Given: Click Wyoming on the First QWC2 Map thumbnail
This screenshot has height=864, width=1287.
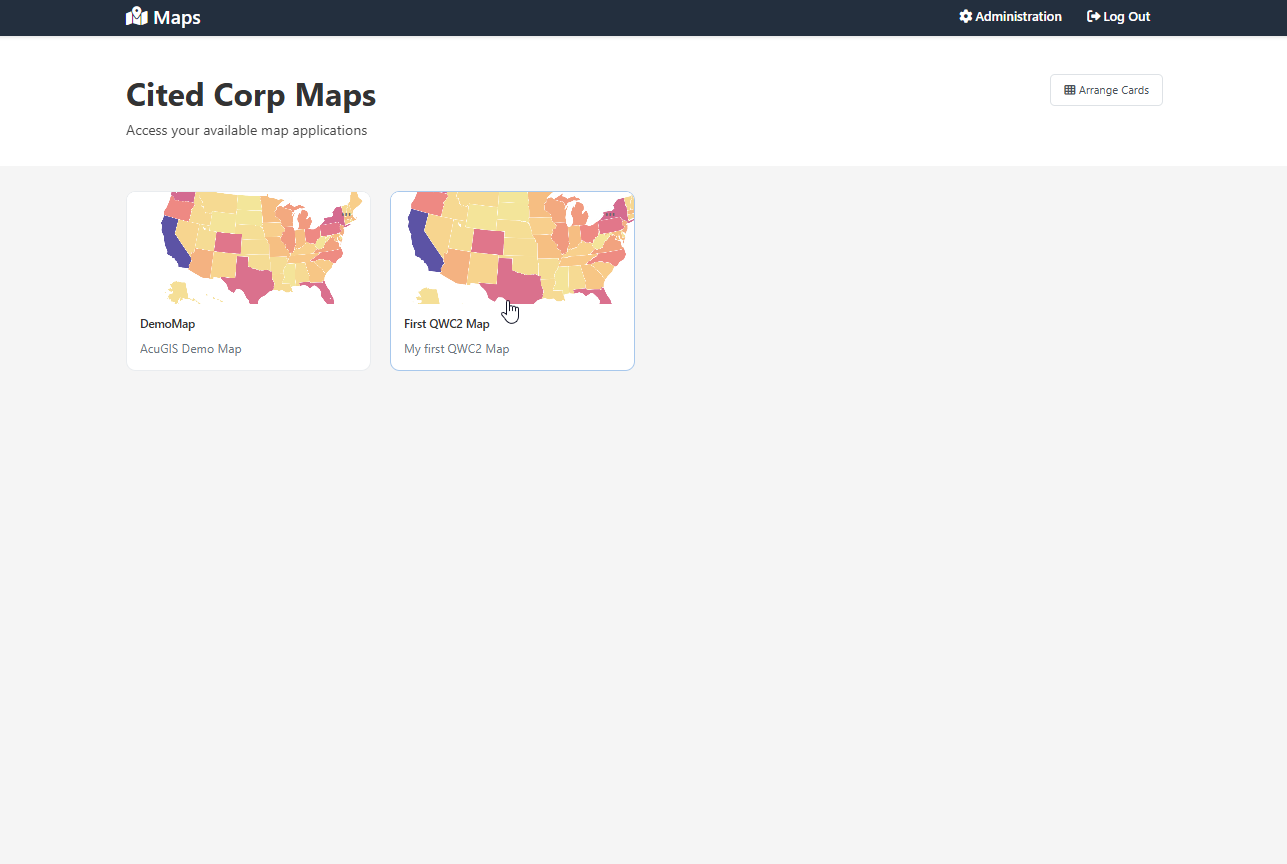Looking at the screenshot, I should coord(488,241).
